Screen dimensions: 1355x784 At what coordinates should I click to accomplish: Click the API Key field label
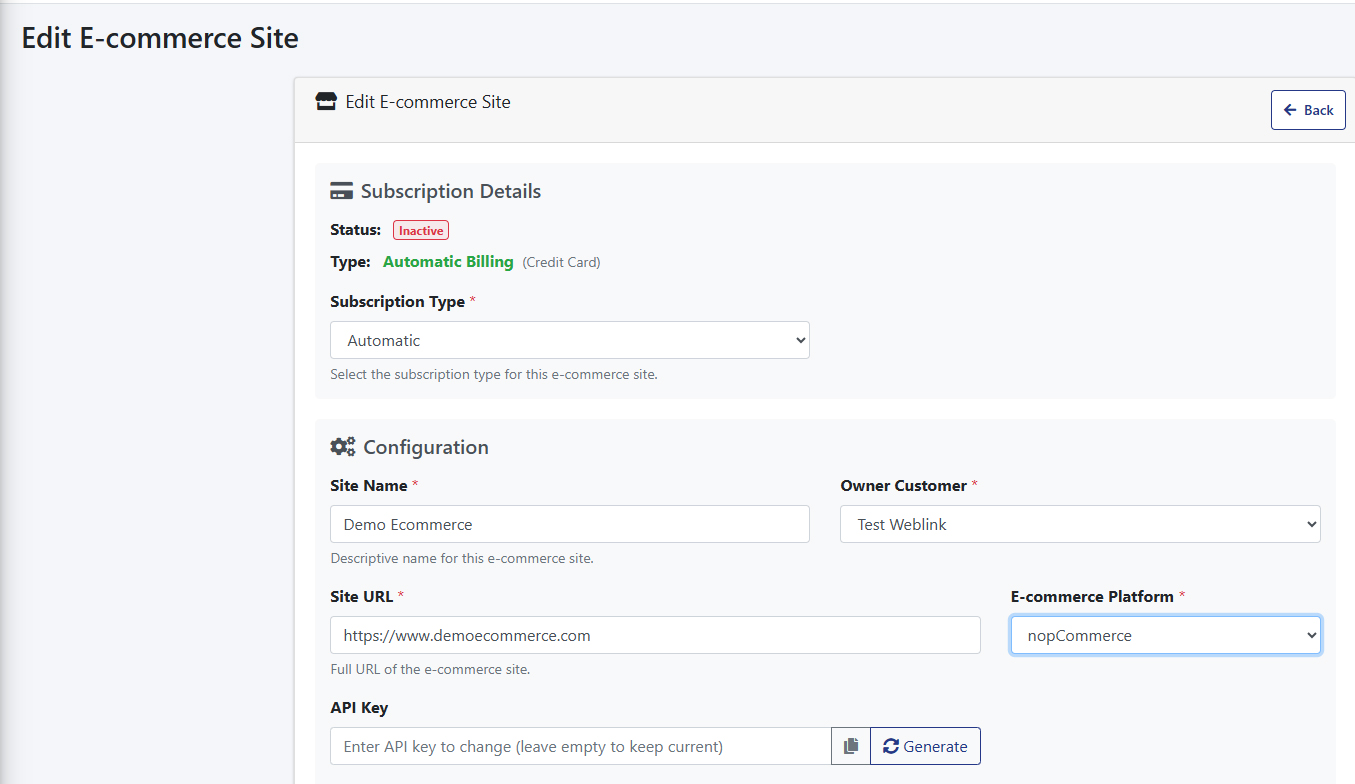359,708
